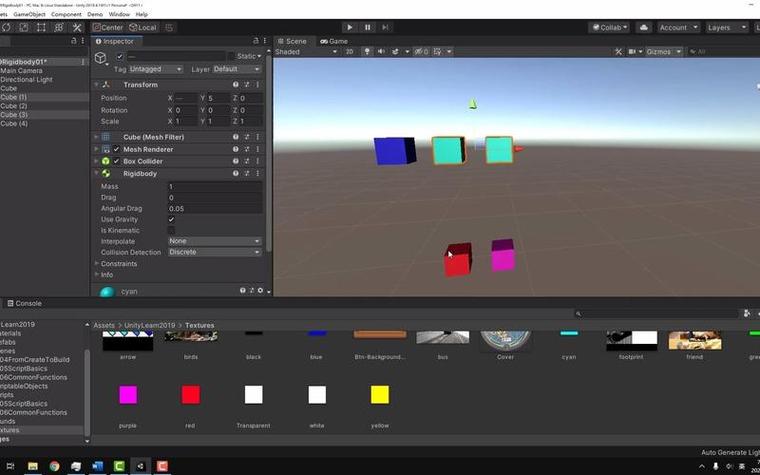Lock the Hierarchy panel
This screenshot has width=760, height=475.
74,41
